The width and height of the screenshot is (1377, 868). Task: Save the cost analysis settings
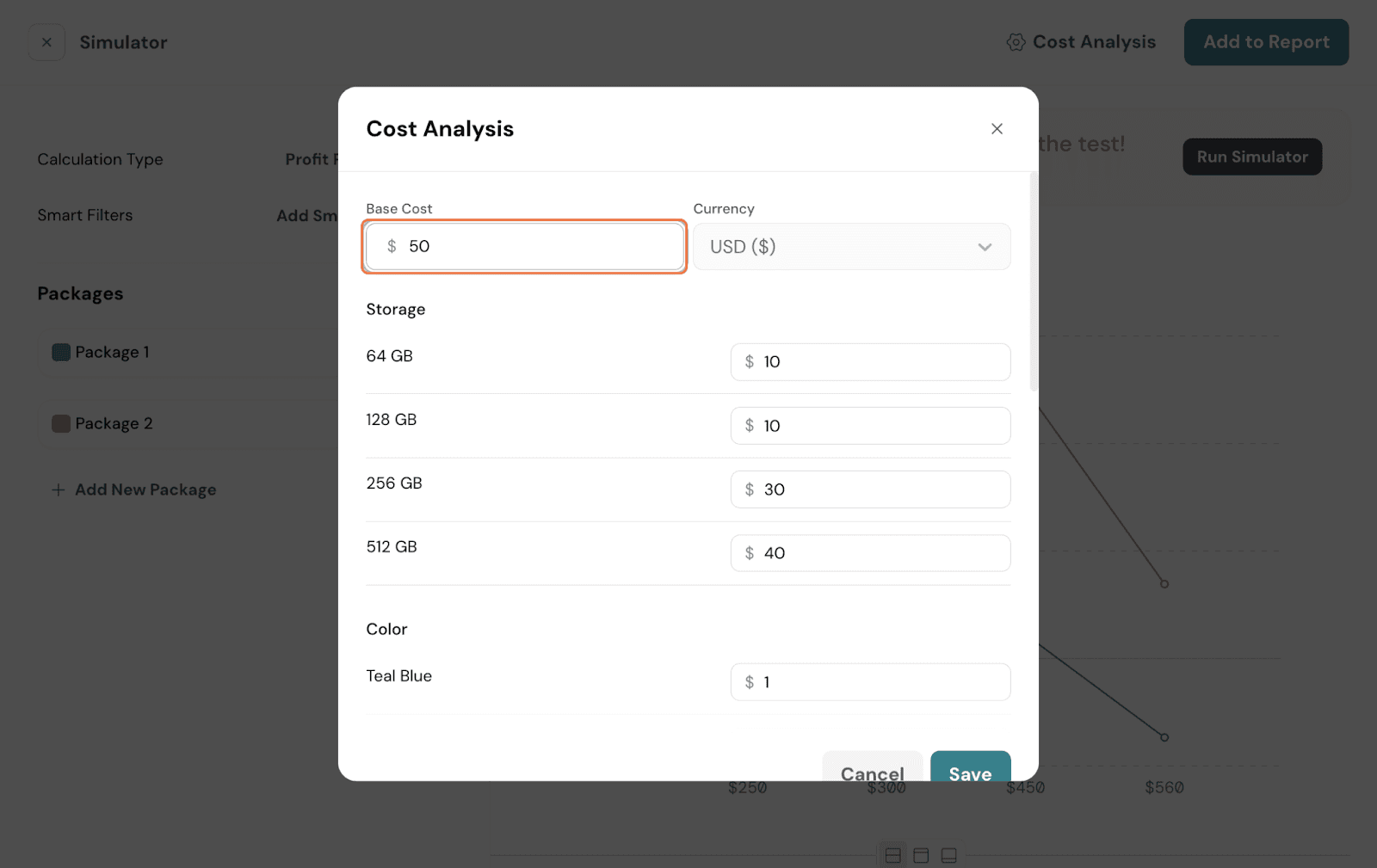[970, 767]
